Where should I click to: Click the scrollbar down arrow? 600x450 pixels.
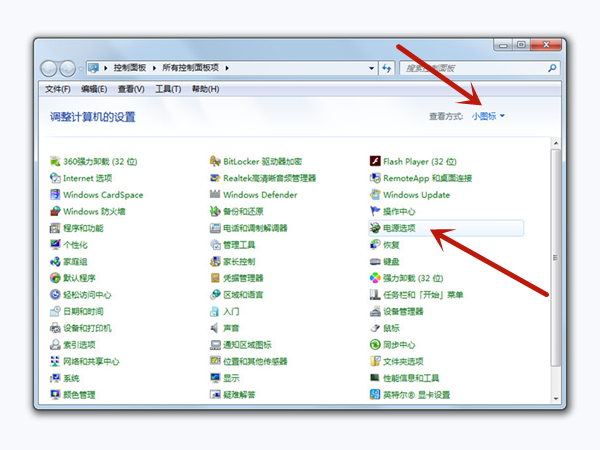click(556, 398)
